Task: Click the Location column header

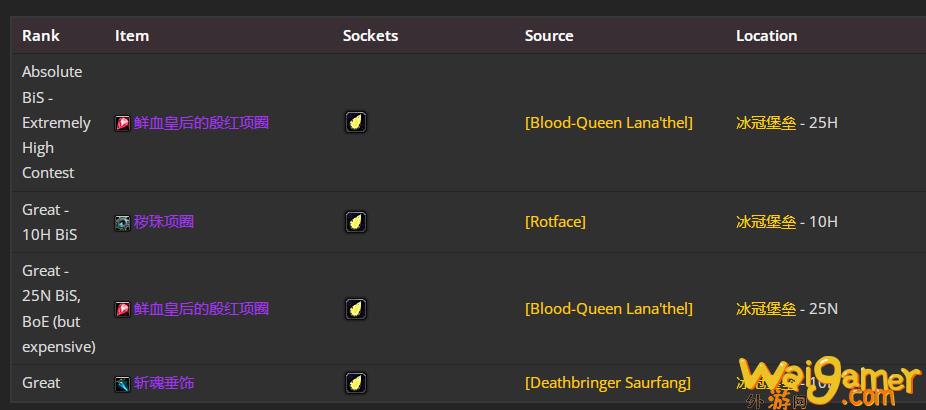Action: pos(767,35)
